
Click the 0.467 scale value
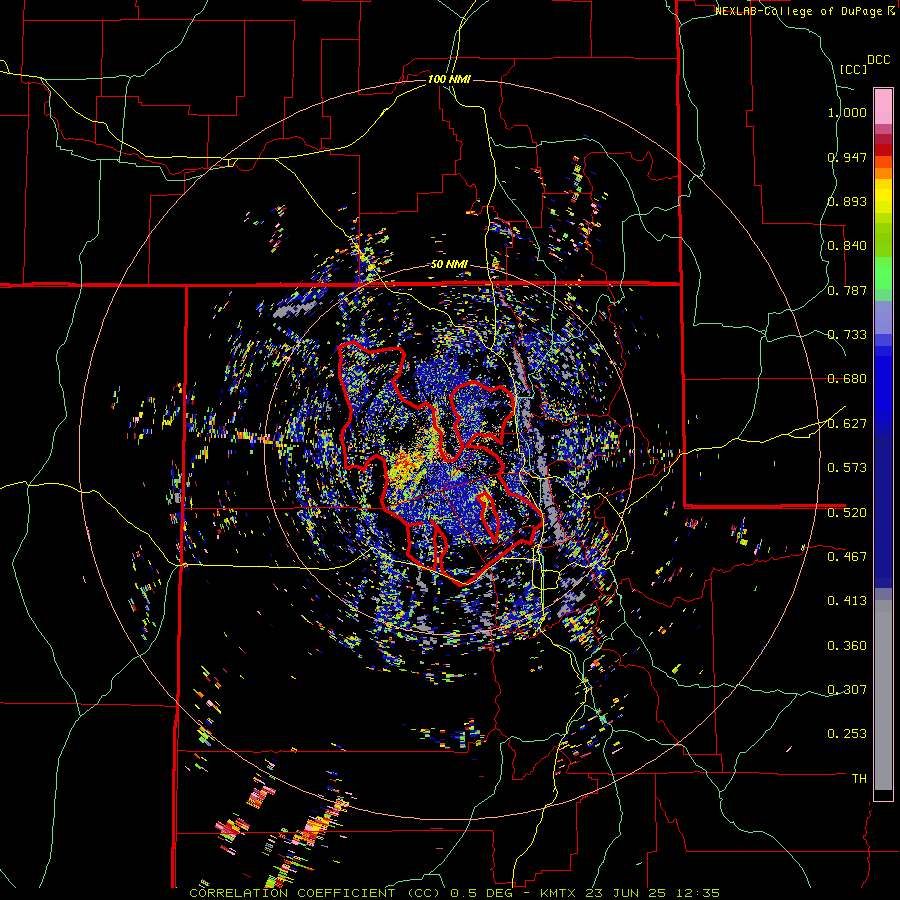click(847, 557)
